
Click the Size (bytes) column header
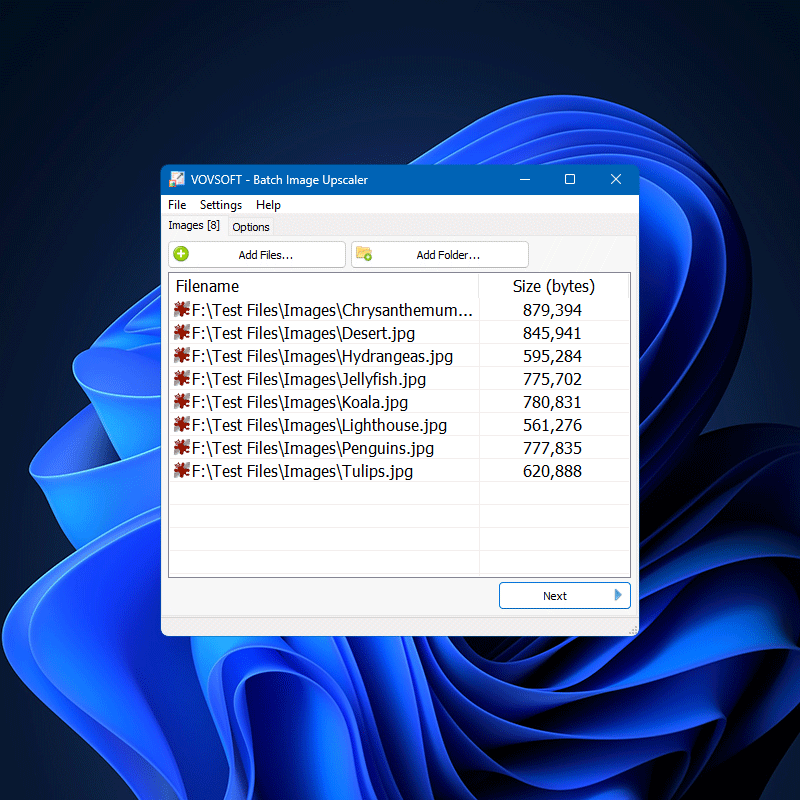click(x=554, y=286)
